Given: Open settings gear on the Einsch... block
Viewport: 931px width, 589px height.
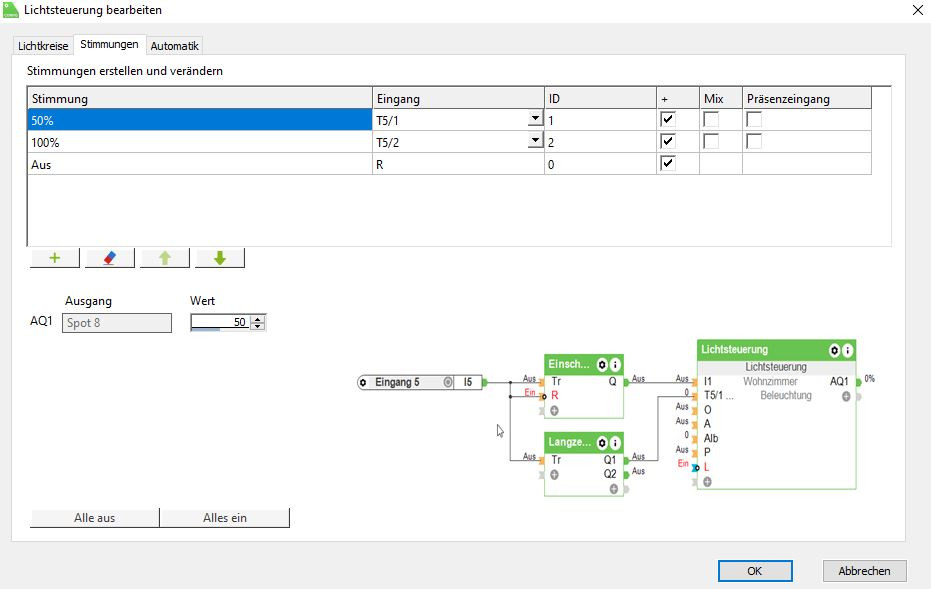Looking at the screenshot, I should click(602, 364).
